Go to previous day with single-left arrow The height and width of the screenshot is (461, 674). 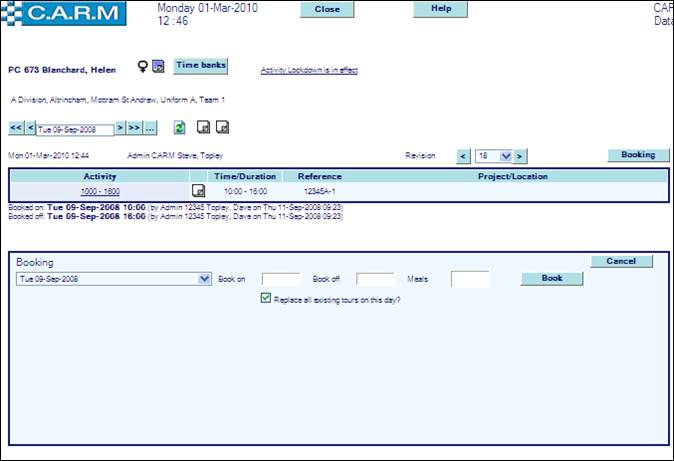click(x=30, y=128)
